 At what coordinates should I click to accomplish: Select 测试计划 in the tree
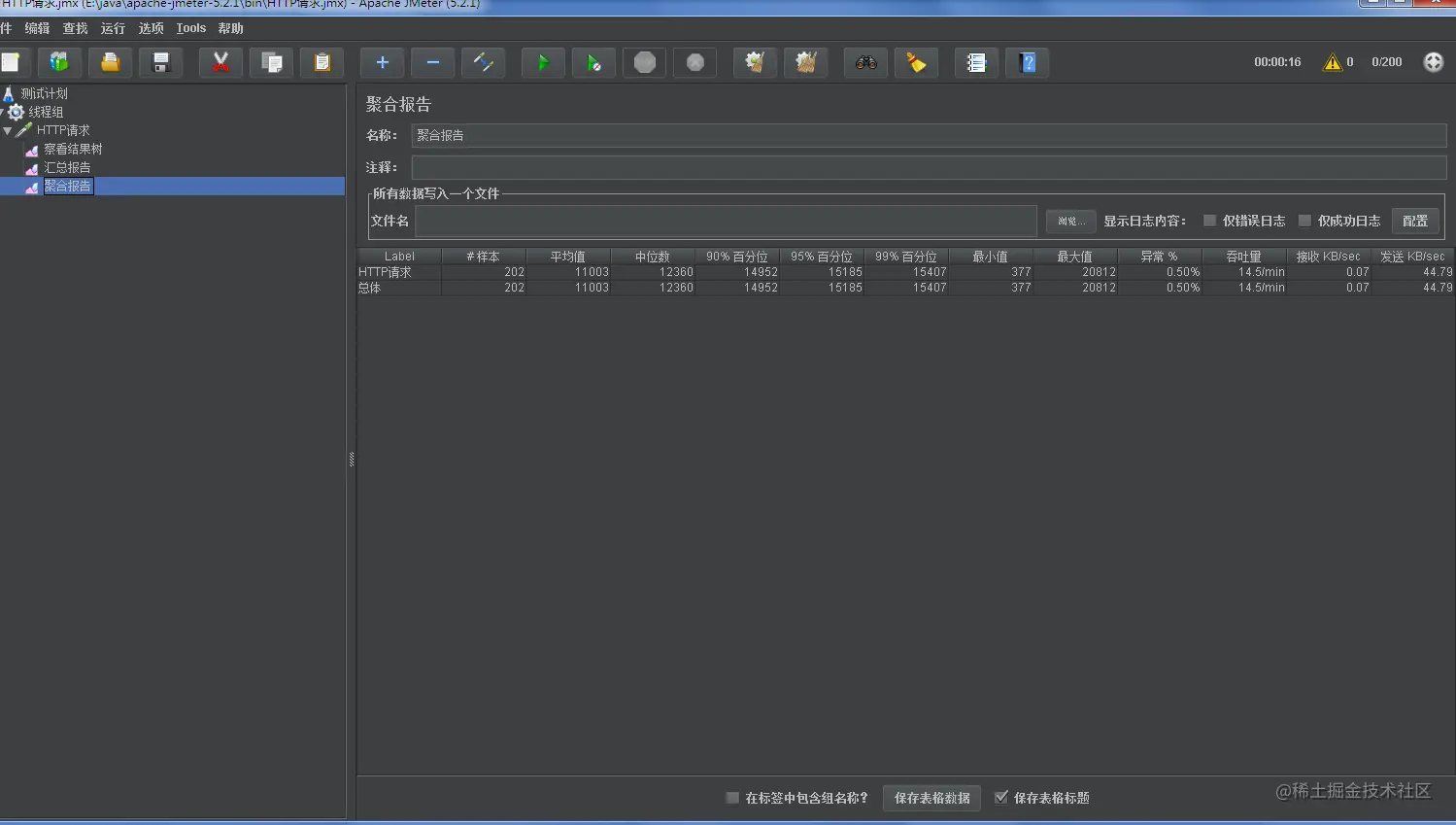(44, 93)
